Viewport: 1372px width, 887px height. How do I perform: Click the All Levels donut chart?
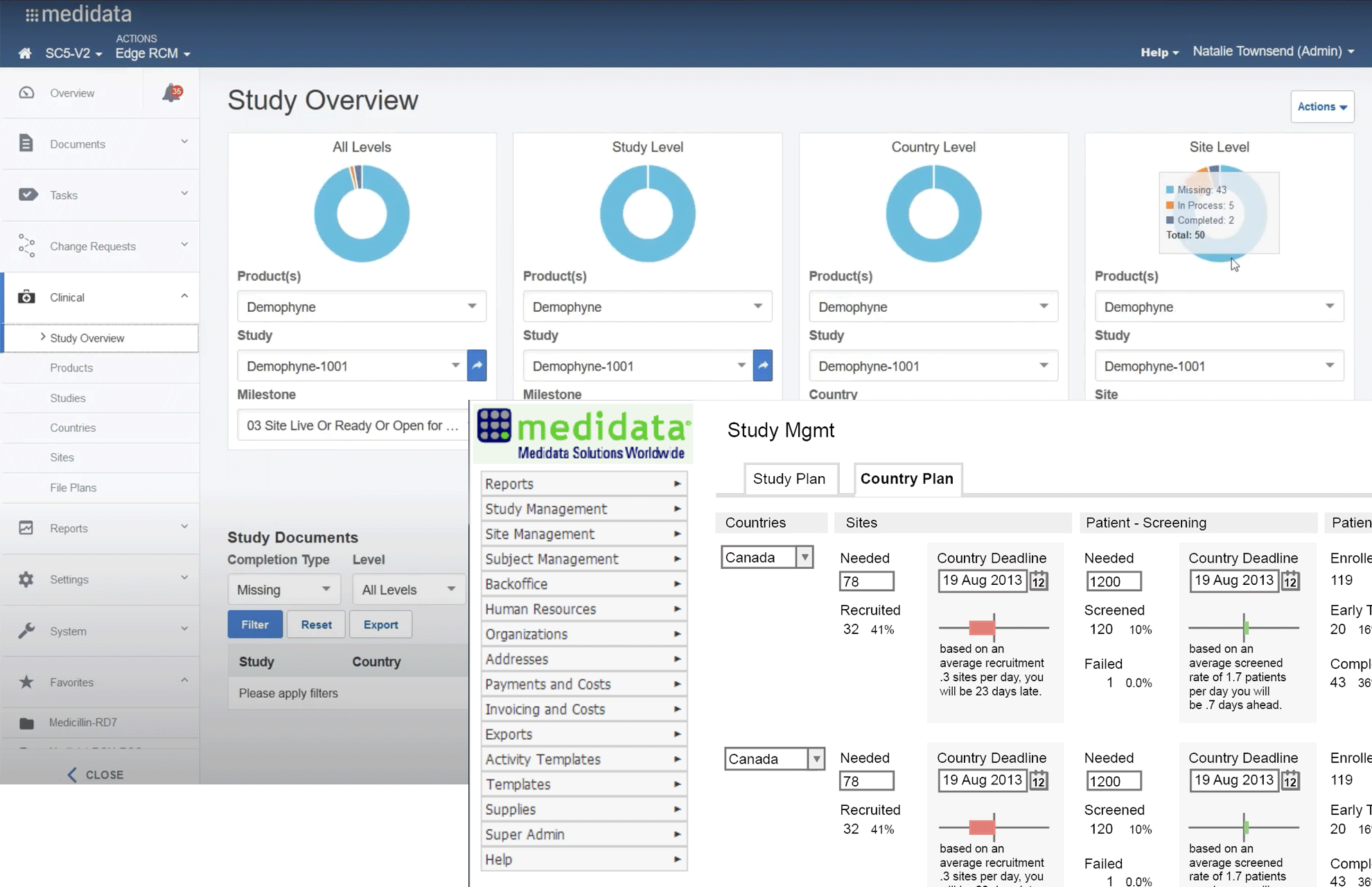coord(362,213)
